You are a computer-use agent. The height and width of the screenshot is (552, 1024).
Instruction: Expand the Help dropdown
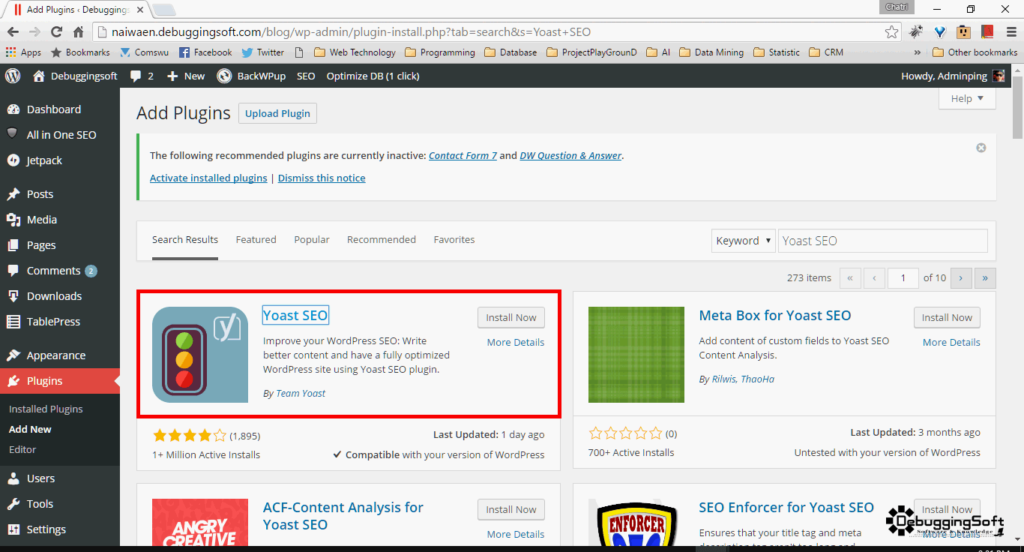967,99
